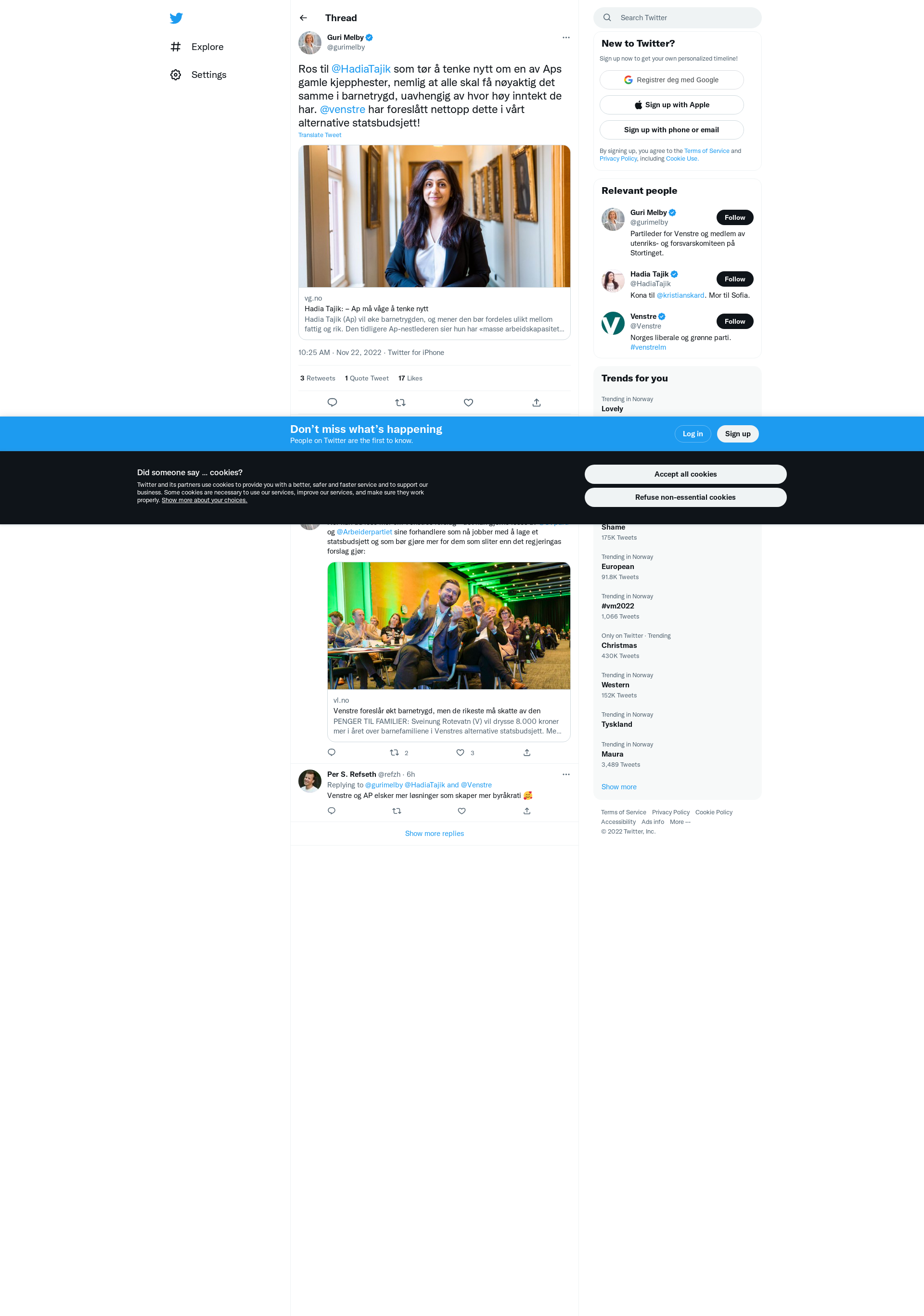View the 3 Retweets list

pyautogui.click(x=318, y=378)
